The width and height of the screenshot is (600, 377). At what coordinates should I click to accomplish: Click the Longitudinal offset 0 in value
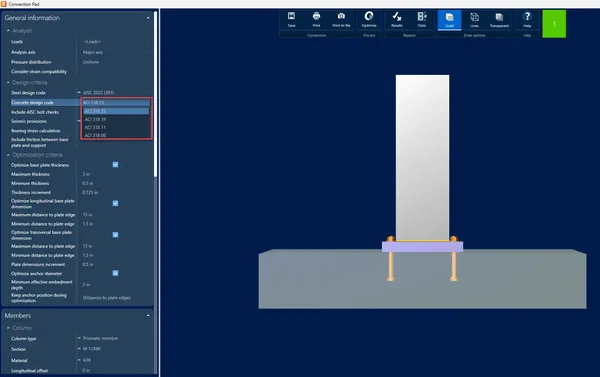(x=86, y=370)
